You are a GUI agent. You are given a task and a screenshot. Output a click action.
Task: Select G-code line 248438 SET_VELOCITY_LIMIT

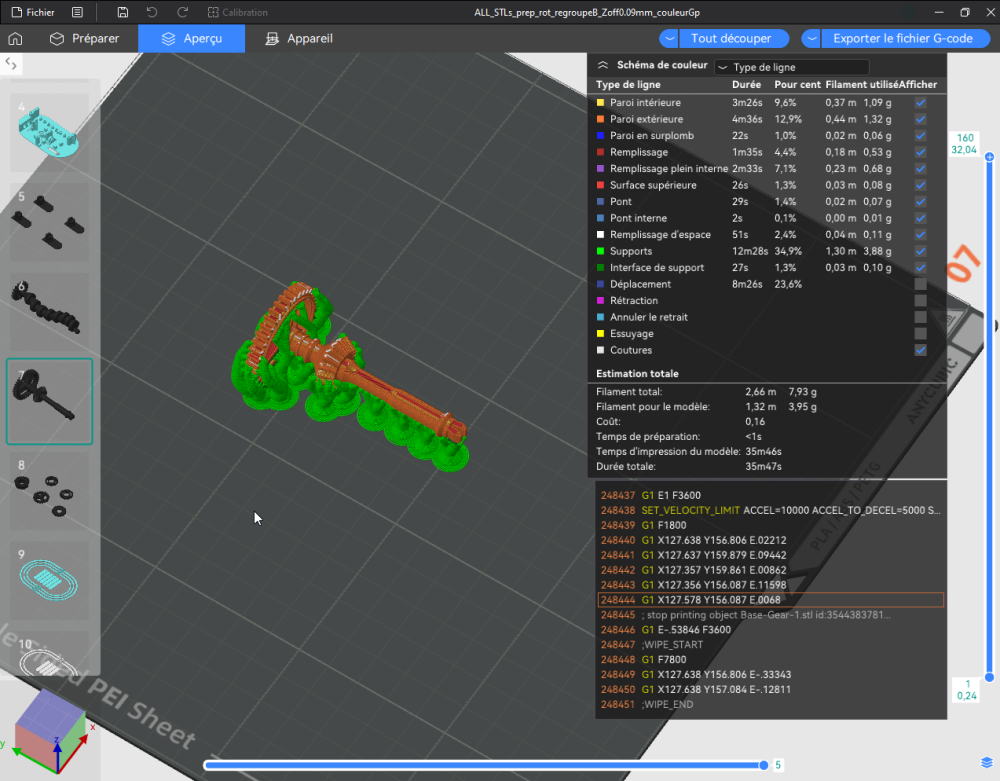(x=770, y=510)
